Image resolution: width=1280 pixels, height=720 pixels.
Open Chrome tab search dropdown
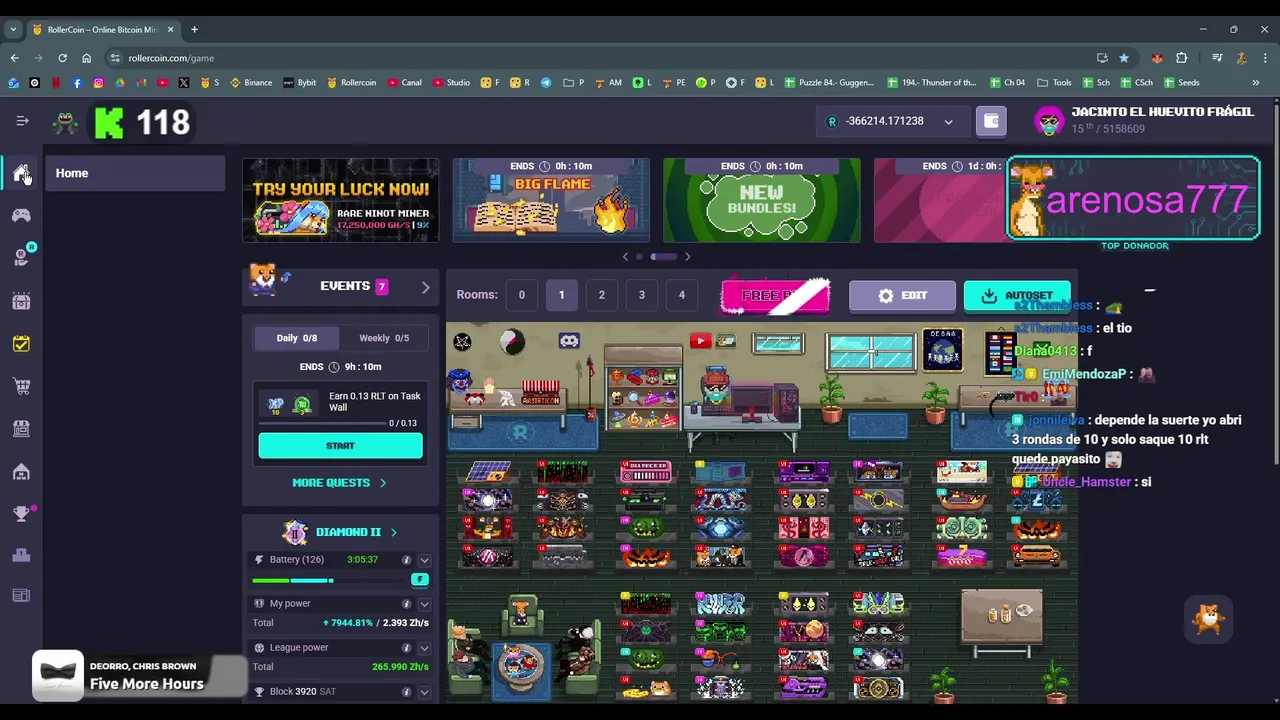[13, 29]
